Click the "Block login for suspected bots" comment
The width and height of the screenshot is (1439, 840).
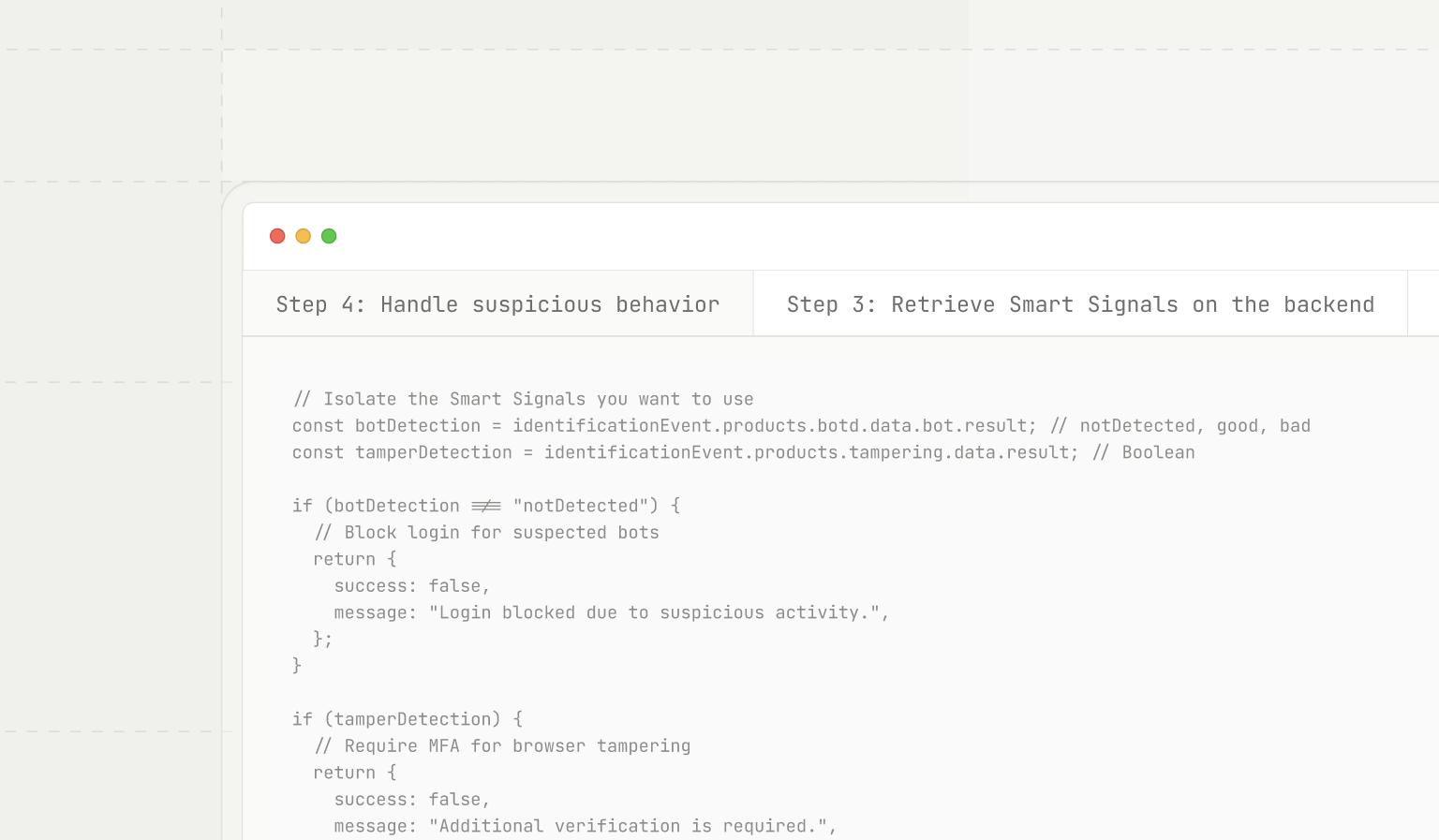[x=487, y=533]
